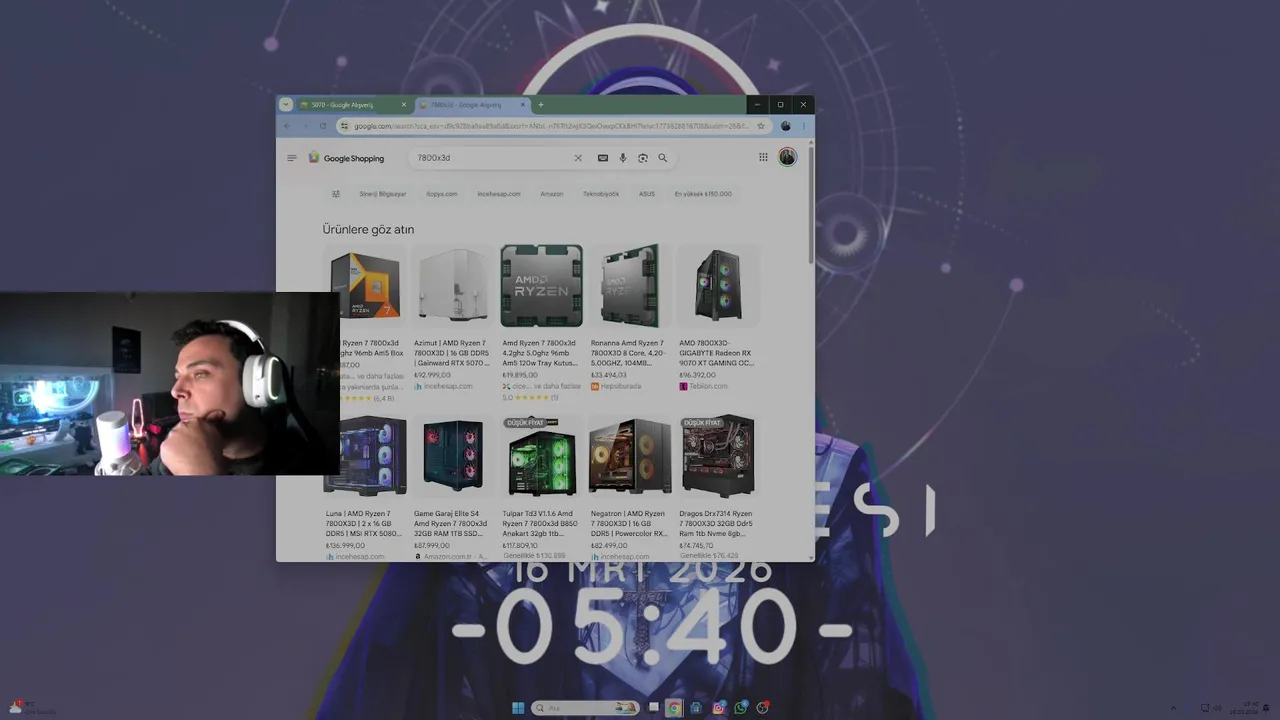Open 'Amd Ryzen 7 7800x3d 4.2ghz' tray listing
This screenshot has width=1280, height=720.
click(x=540, y=353)
